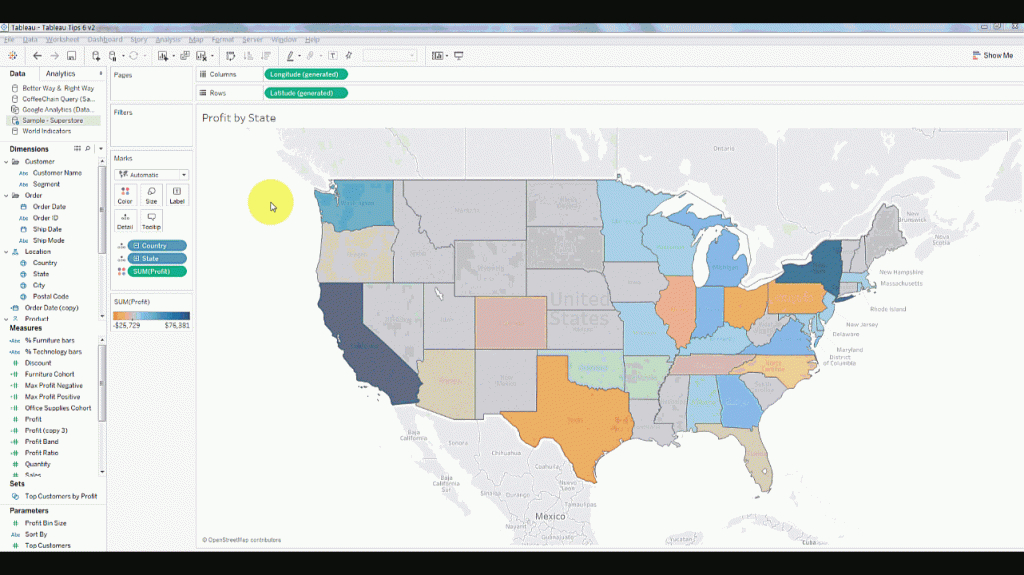Show mark labels with the T icon
Screen dimensions: 1024x575
coord(333,56)
